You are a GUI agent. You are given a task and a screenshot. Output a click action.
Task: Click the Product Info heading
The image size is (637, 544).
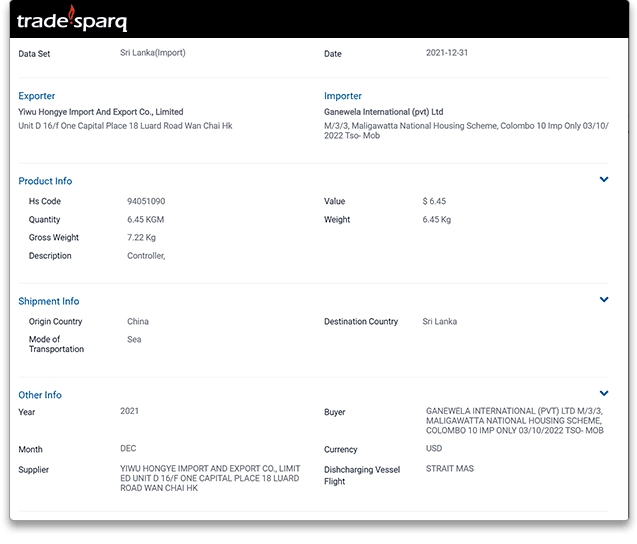45,181
